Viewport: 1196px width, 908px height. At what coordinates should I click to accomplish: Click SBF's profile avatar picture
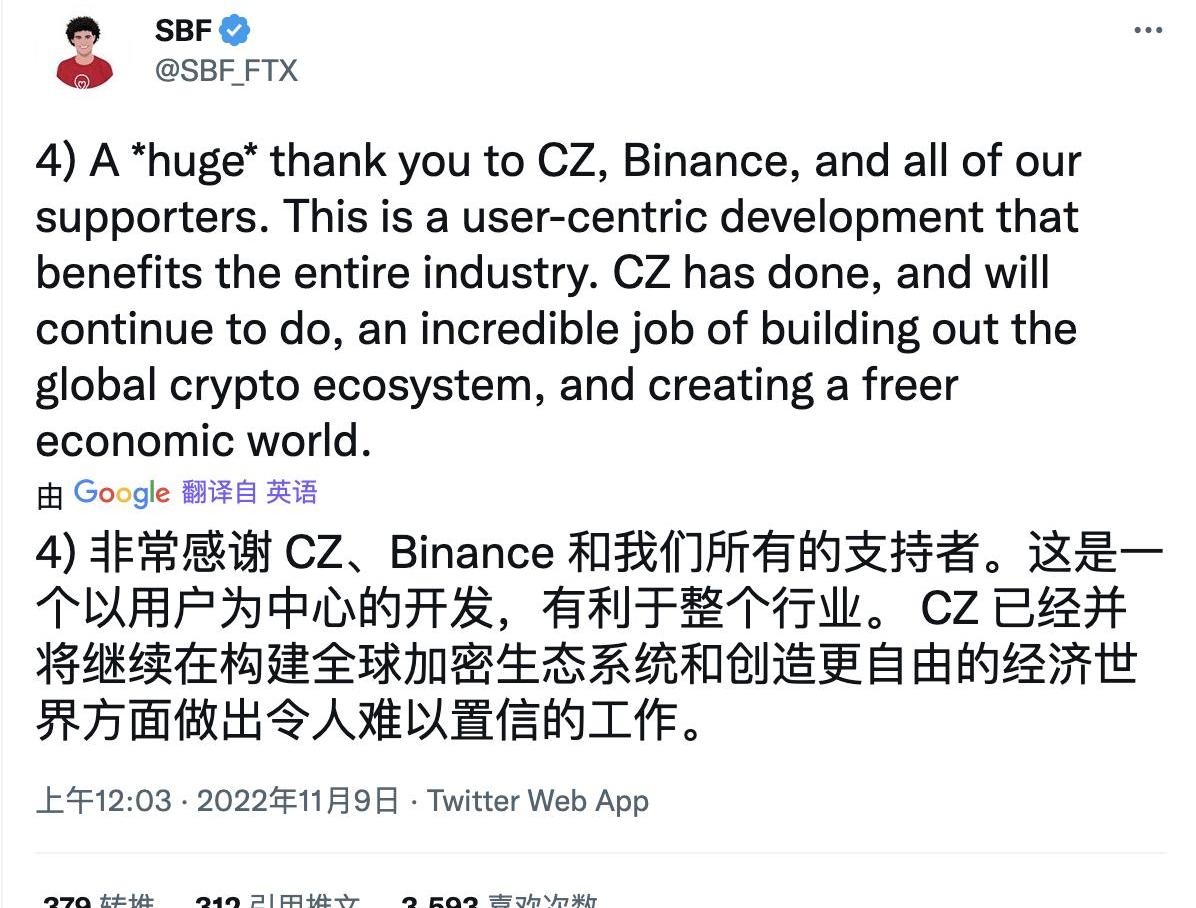pos(84,52)
